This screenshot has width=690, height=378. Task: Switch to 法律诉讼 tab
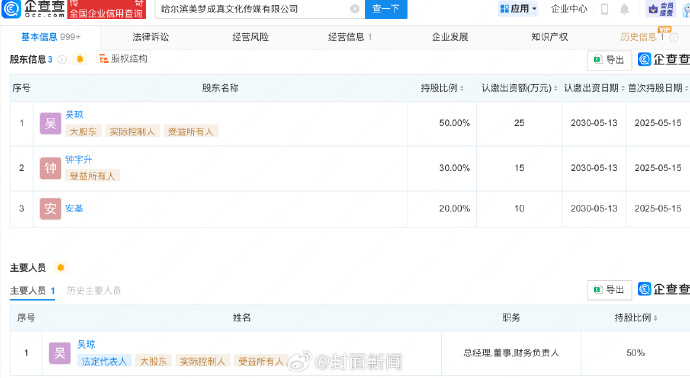pyautogui.click(x=150, y=37)
